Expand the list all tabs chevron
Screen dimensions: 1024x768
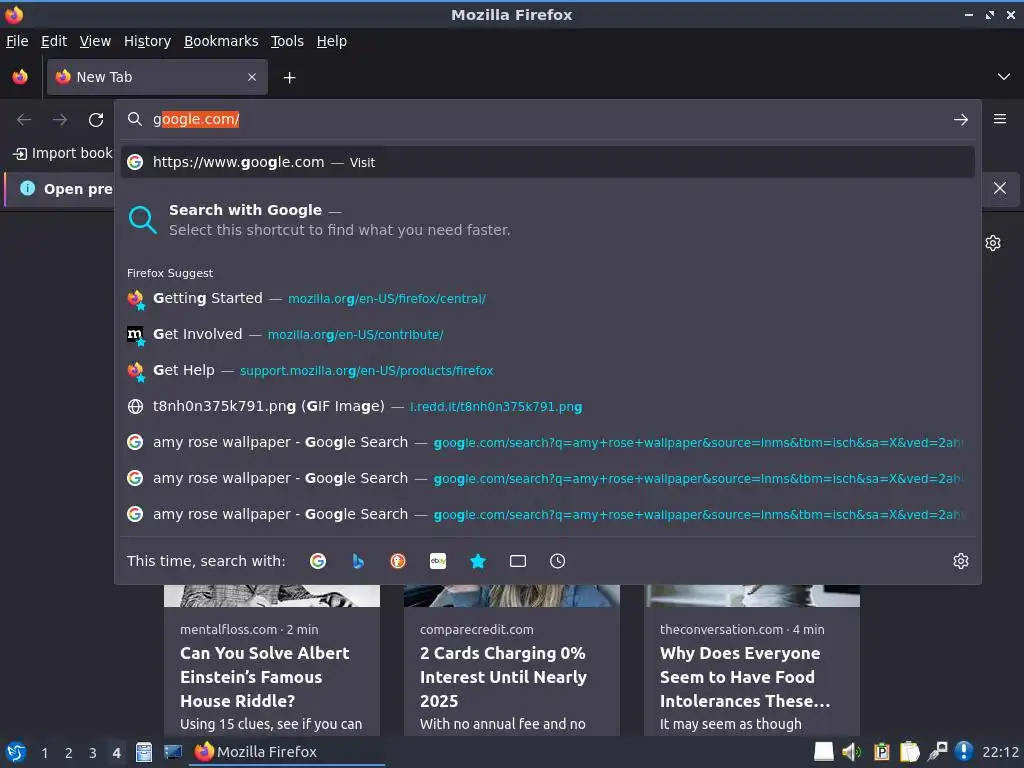[x=1003, y=77]
